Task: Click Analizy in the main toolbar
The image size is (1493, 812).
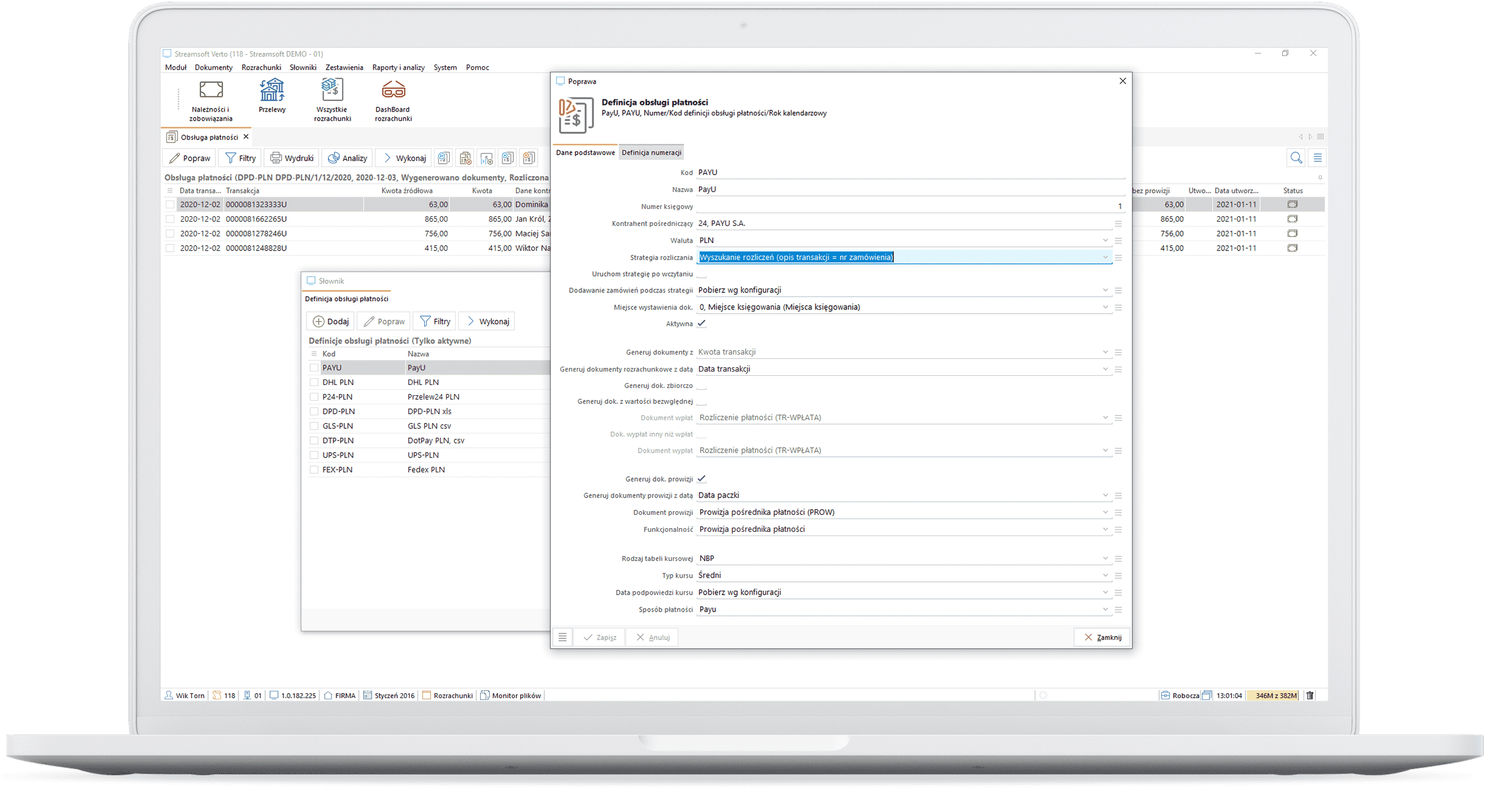Action: pos(347,158)
